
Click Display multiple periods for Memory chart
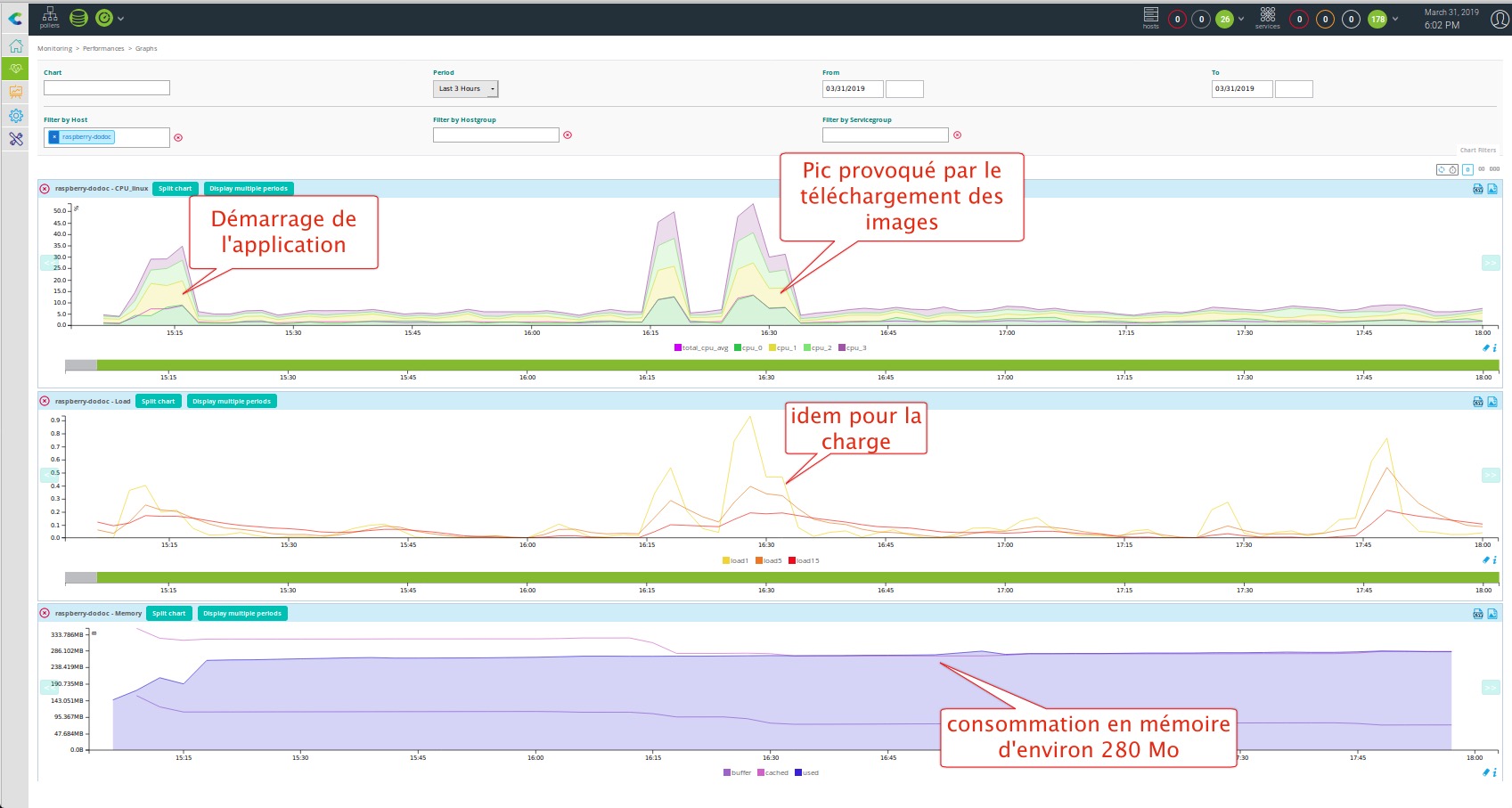click(241, 614)
